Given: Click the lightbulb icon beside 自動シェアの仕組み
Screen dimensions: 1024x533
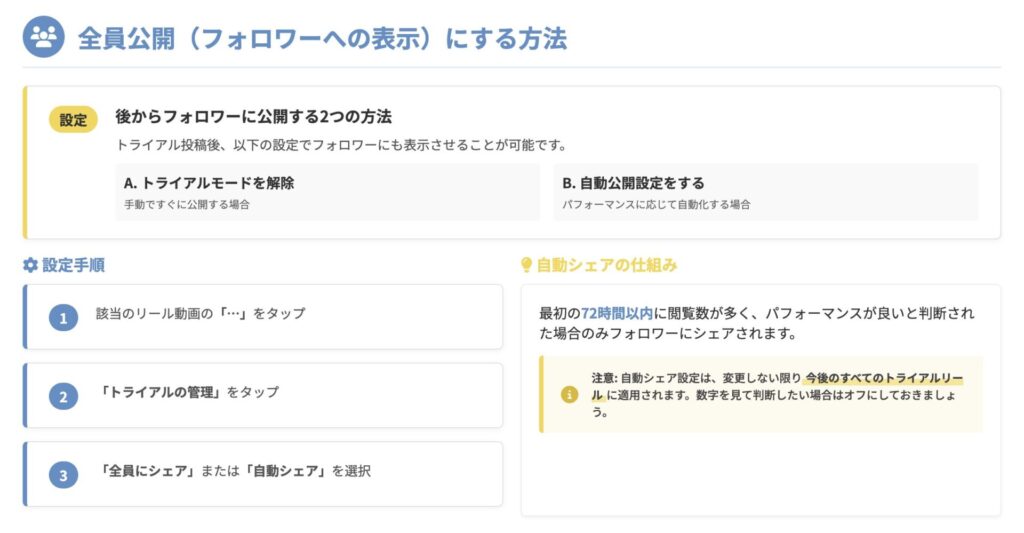Looking at the screenshot, I should pyautogui.click(x=527, y=265).
